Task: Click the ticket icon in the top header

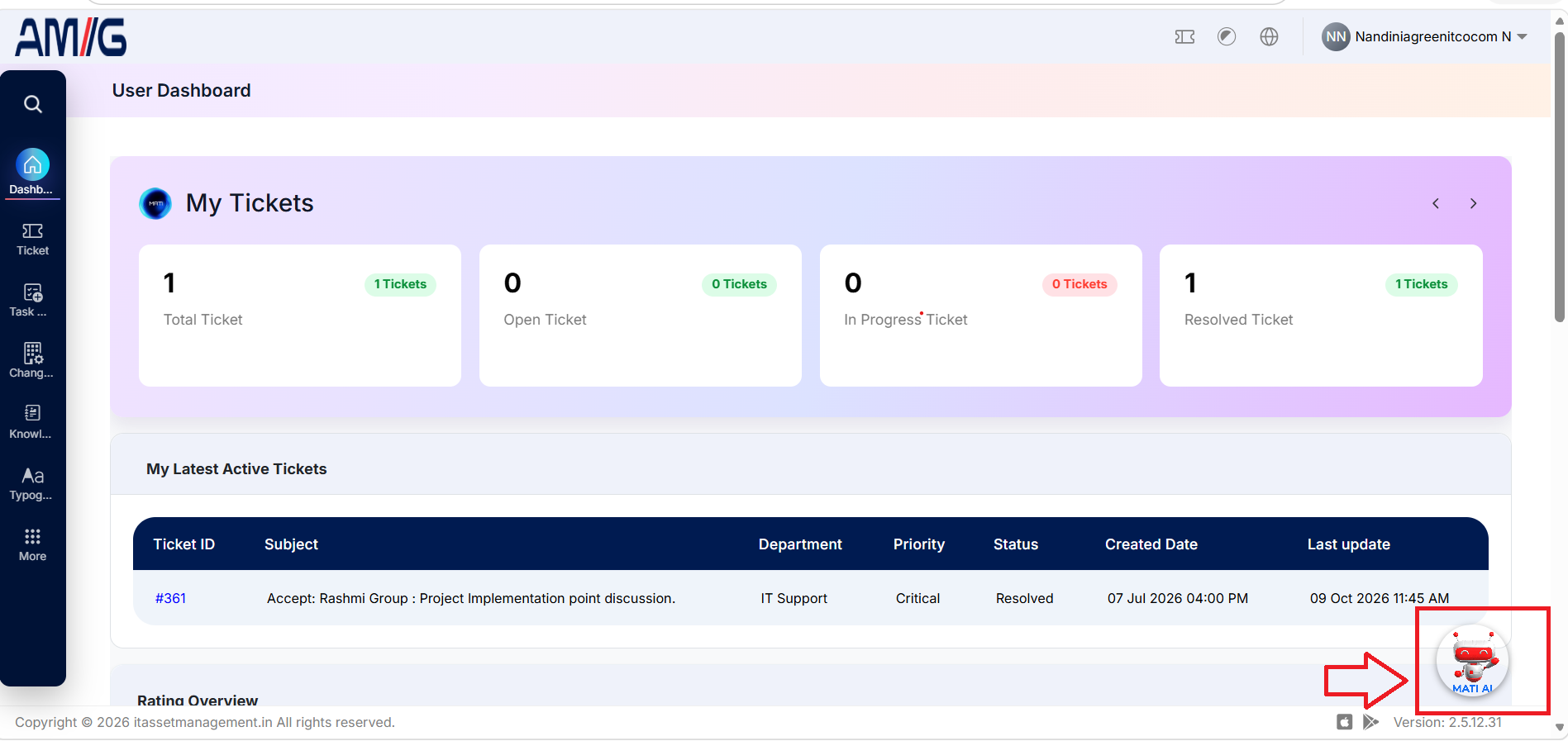Action: coord(1184,36)
